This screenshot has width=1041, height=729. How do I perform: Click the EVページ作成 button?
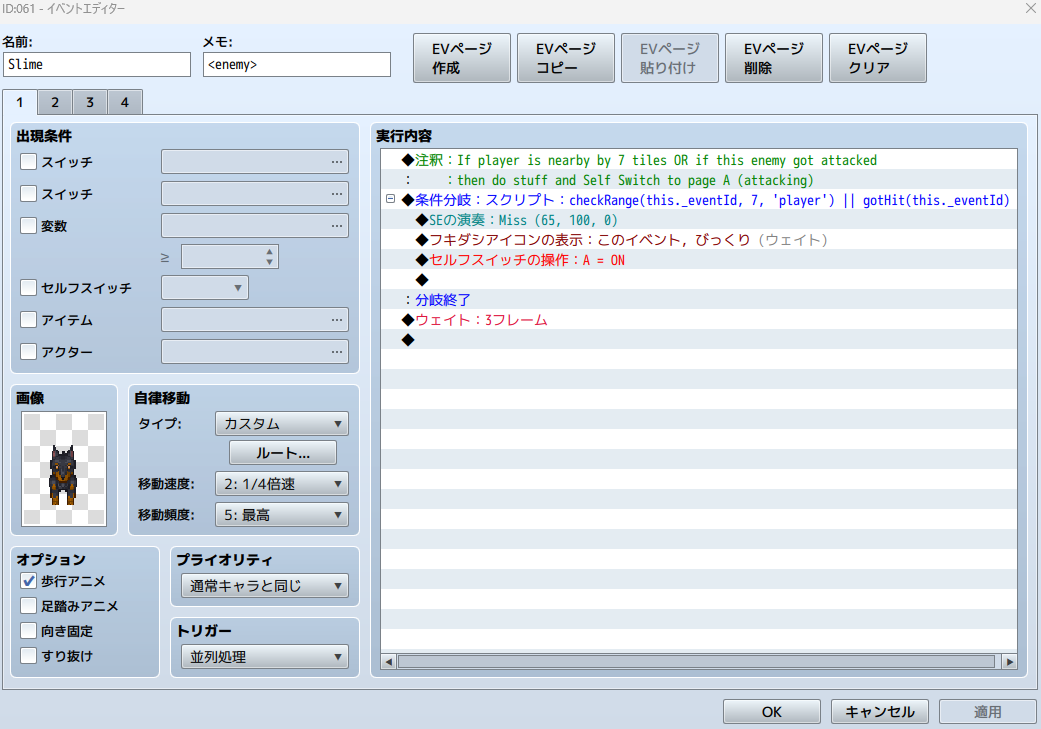click(461, 58)
